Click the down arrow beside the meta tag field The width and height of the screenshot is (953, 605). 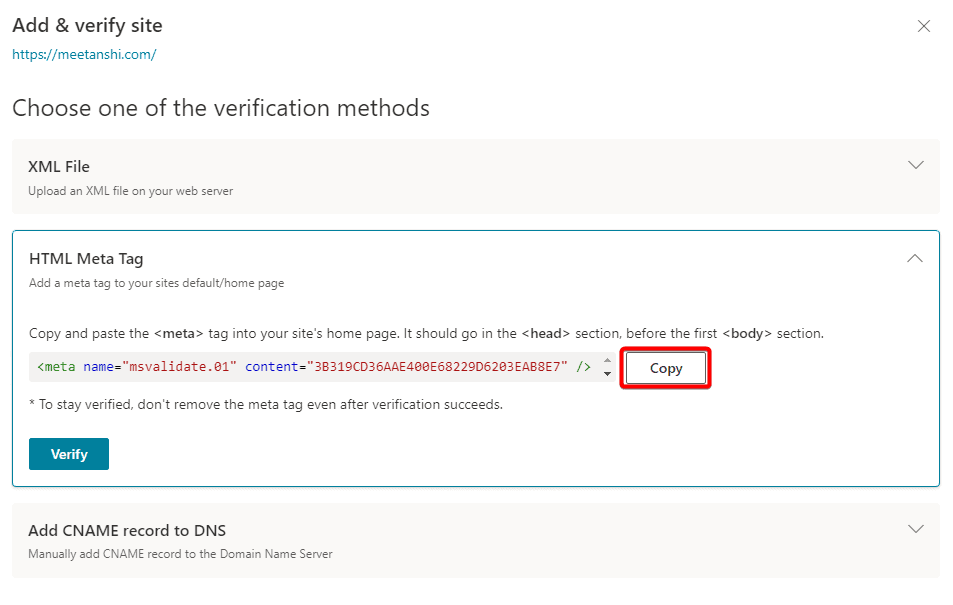click(607, 374)
